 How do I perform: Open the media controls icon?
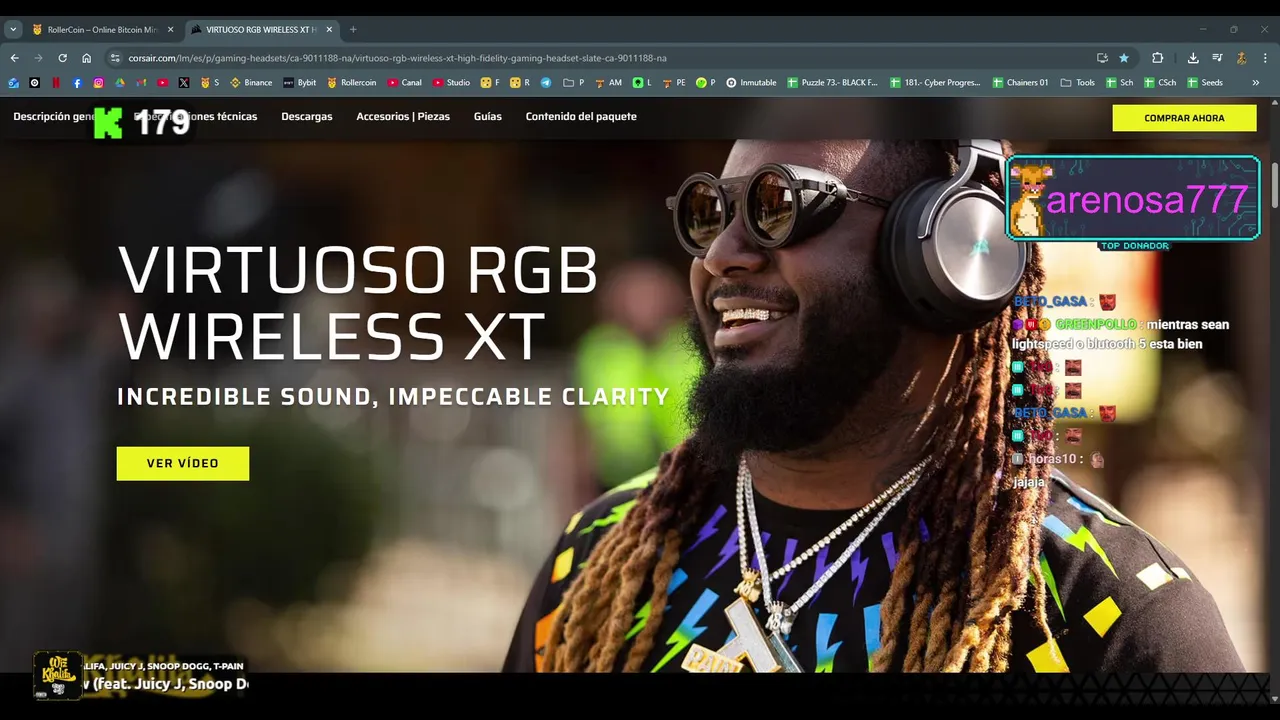click(1217, 58)
